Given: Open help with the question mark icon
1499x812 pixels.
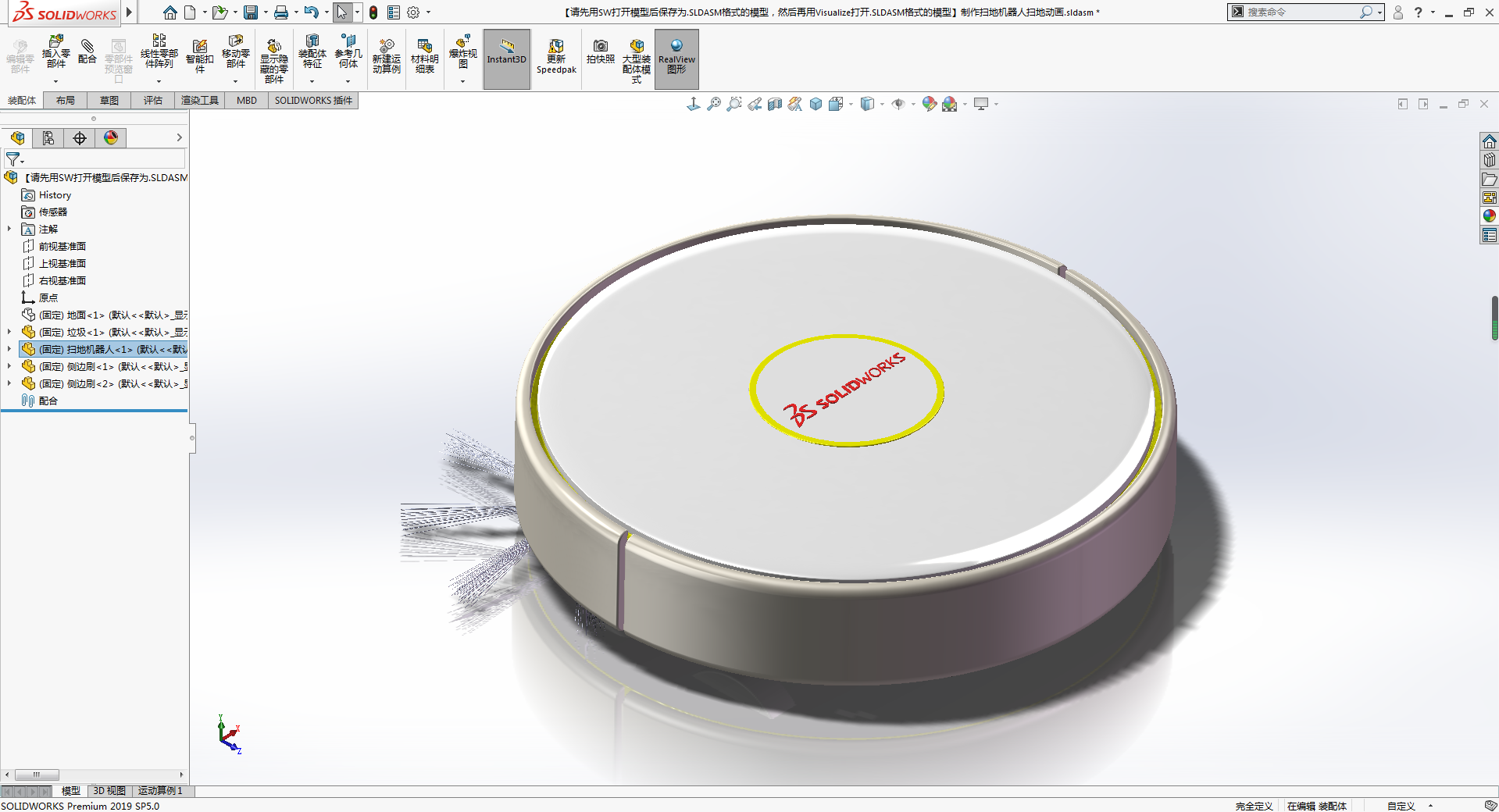Looking at the screenshot, I should 1418,12.
